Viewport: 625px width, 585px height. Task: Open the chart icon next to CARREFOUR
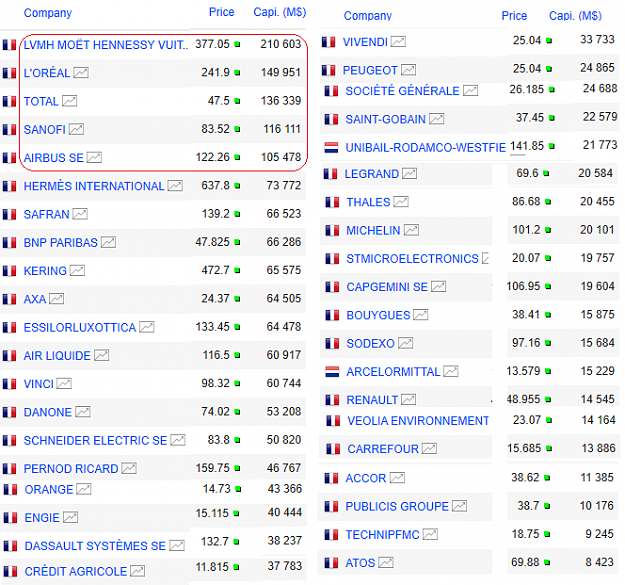pos(430,449)
